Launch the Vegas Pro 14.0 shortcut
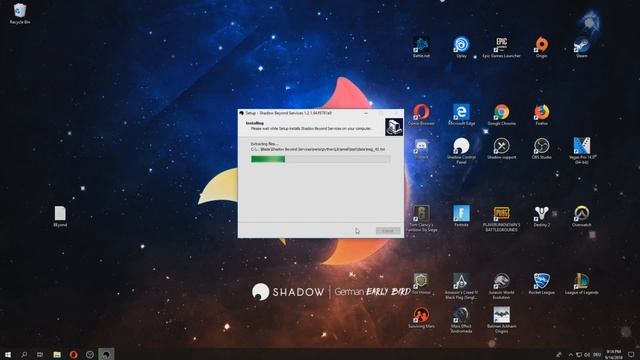 pyautogui.click(x=582, y=151)
